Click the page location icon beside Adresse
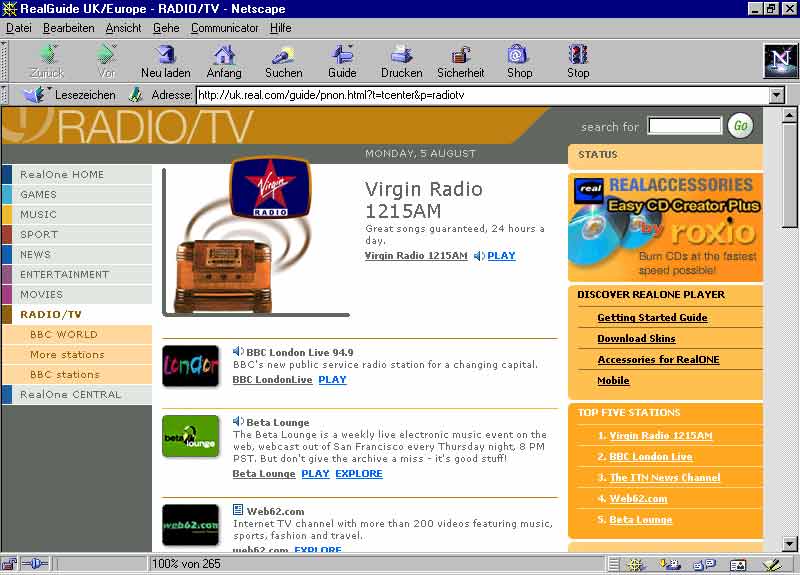Viewport: 800px width, 575px height. 135,95
